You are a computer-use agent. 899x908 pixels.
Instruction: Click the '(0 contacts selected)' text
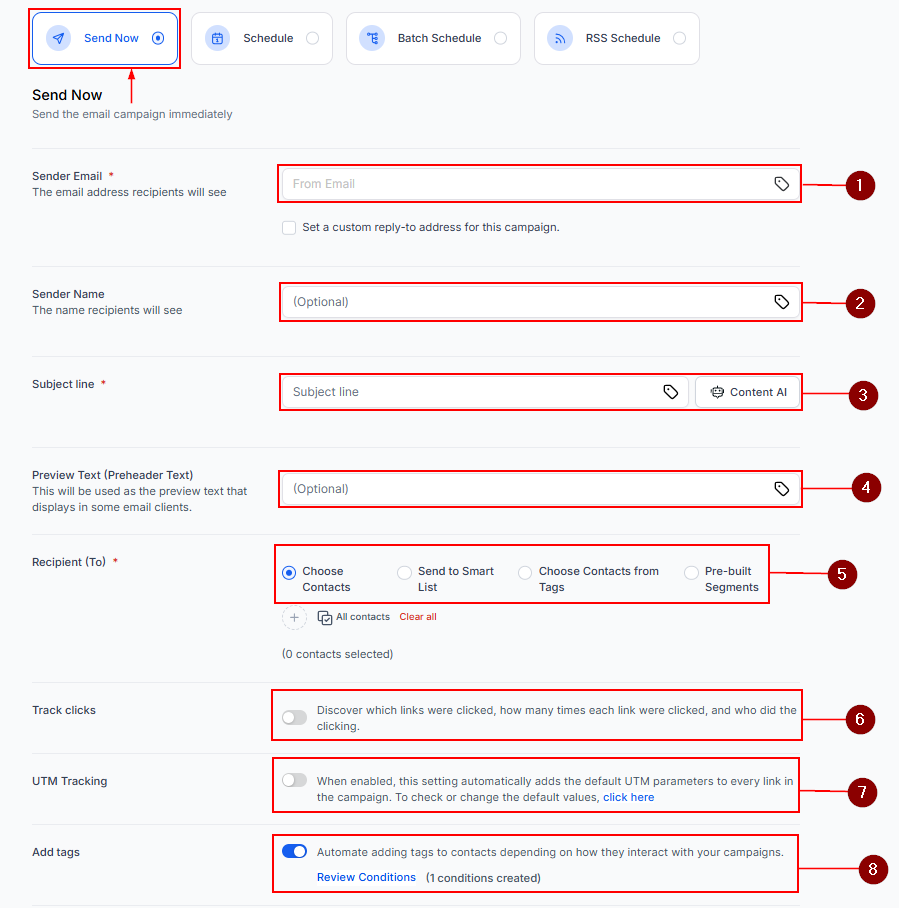click(337, 654)
